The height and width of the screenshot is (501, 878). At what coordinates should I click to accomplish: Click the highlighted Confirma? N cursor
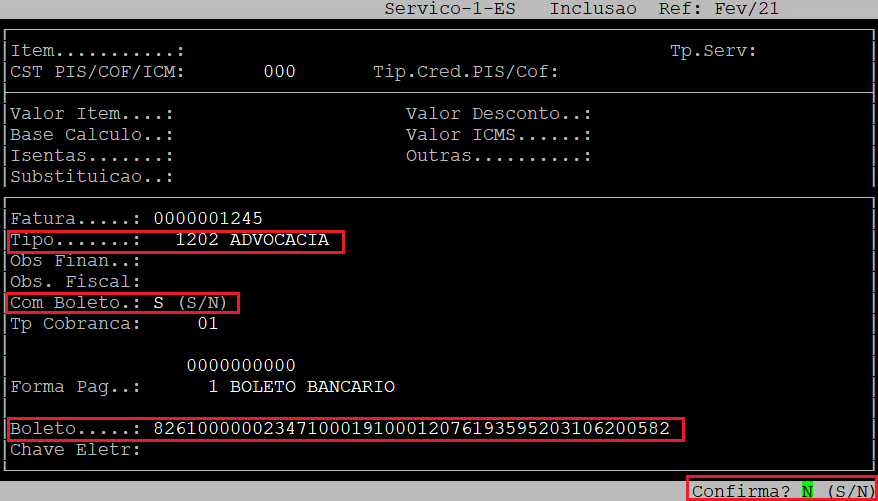[x=807, y=491]
